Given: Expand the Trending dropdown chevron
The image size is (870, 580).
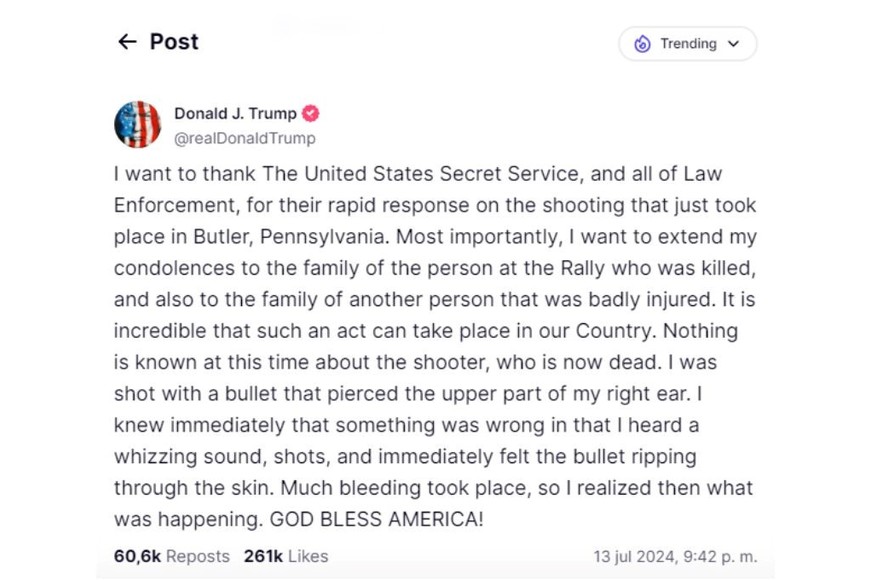Looking at the screenshot, I should click(734, 44).
